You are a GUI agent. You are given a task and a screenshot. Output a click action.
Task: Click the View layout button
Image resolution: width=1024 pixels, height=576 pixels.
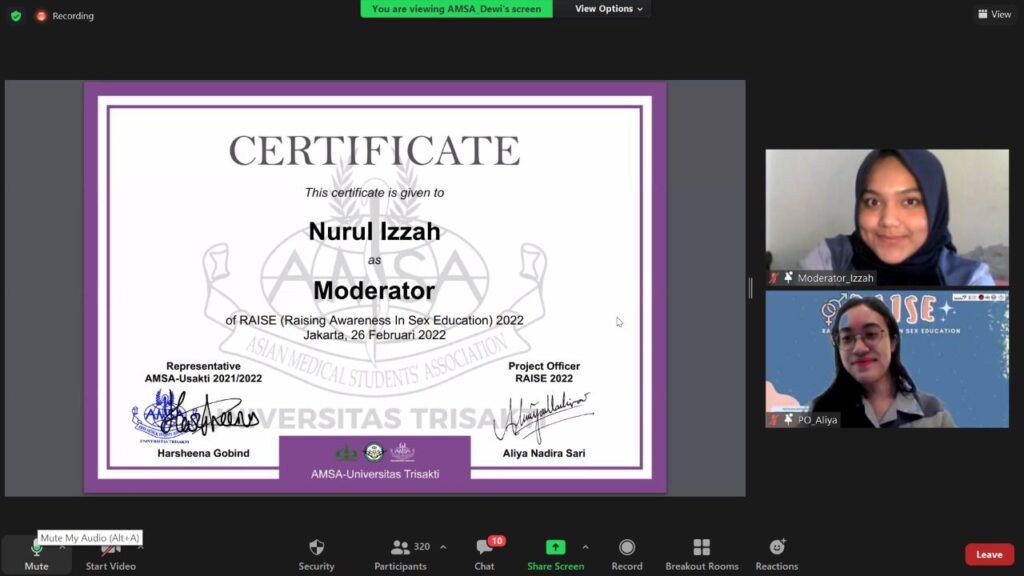(x=995, y=14)
